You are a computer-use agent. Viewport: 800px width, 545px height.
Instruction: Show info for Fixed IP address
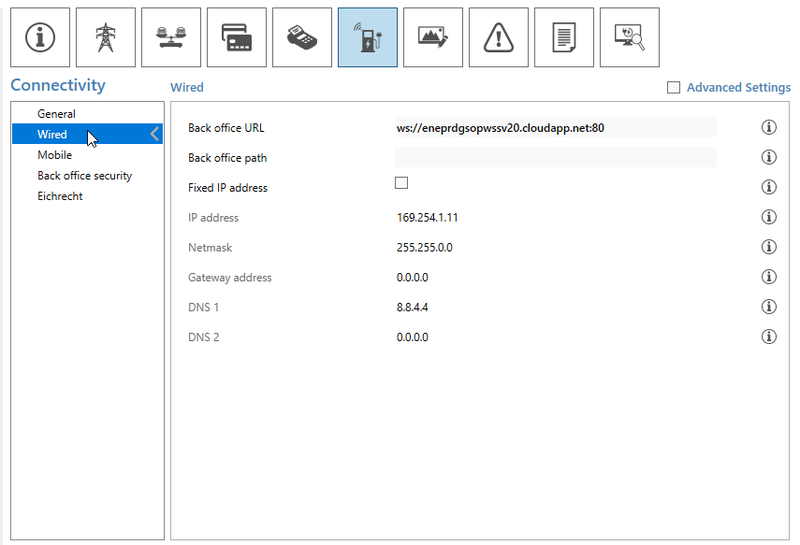click(769, 187)
